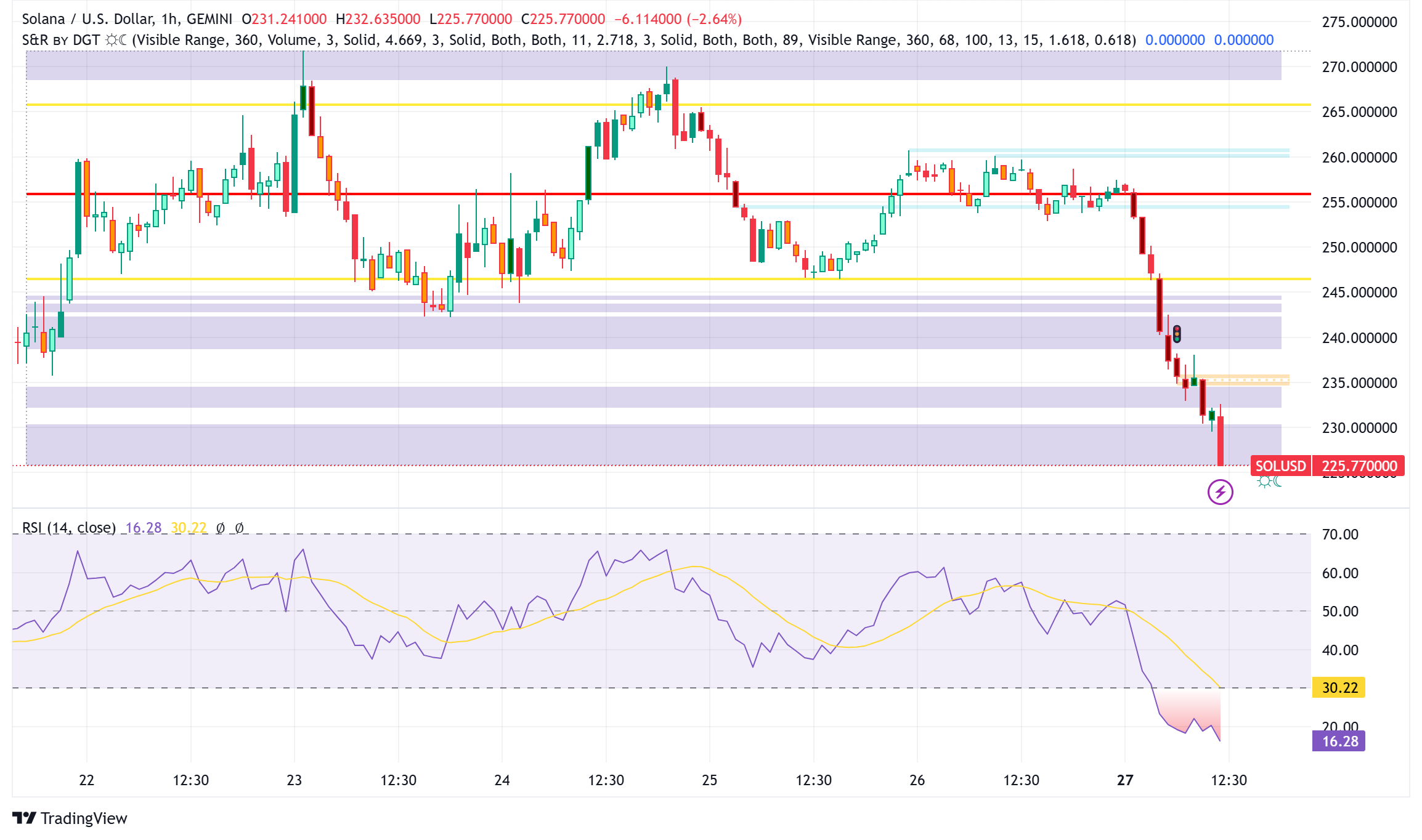Click the change value −6.114000 (−2.64%)
The height and width of the screenshot is (840, 1422).
[678, 19]
